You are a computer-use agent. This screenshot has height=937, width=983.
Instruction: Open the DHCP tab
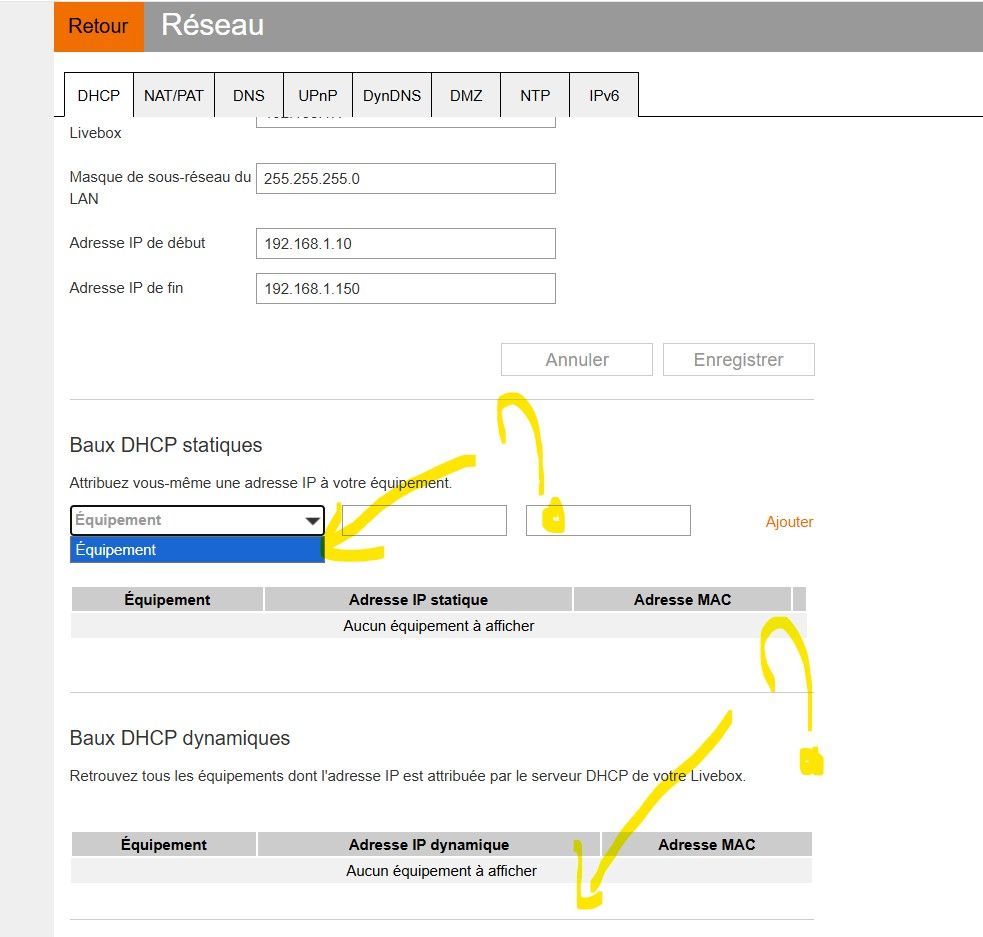pos(98,95)
